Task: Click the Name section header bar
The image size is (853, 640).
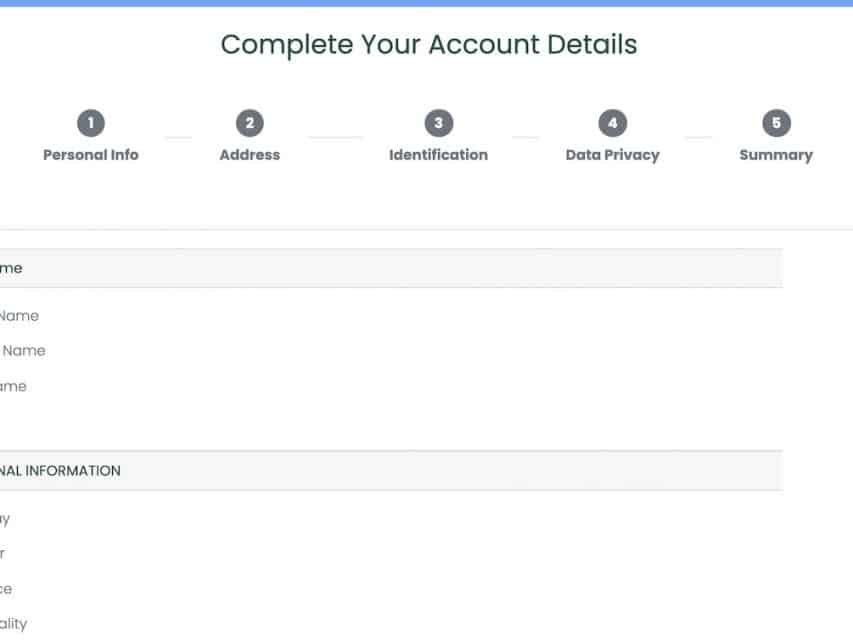Action: coord(390,268)
